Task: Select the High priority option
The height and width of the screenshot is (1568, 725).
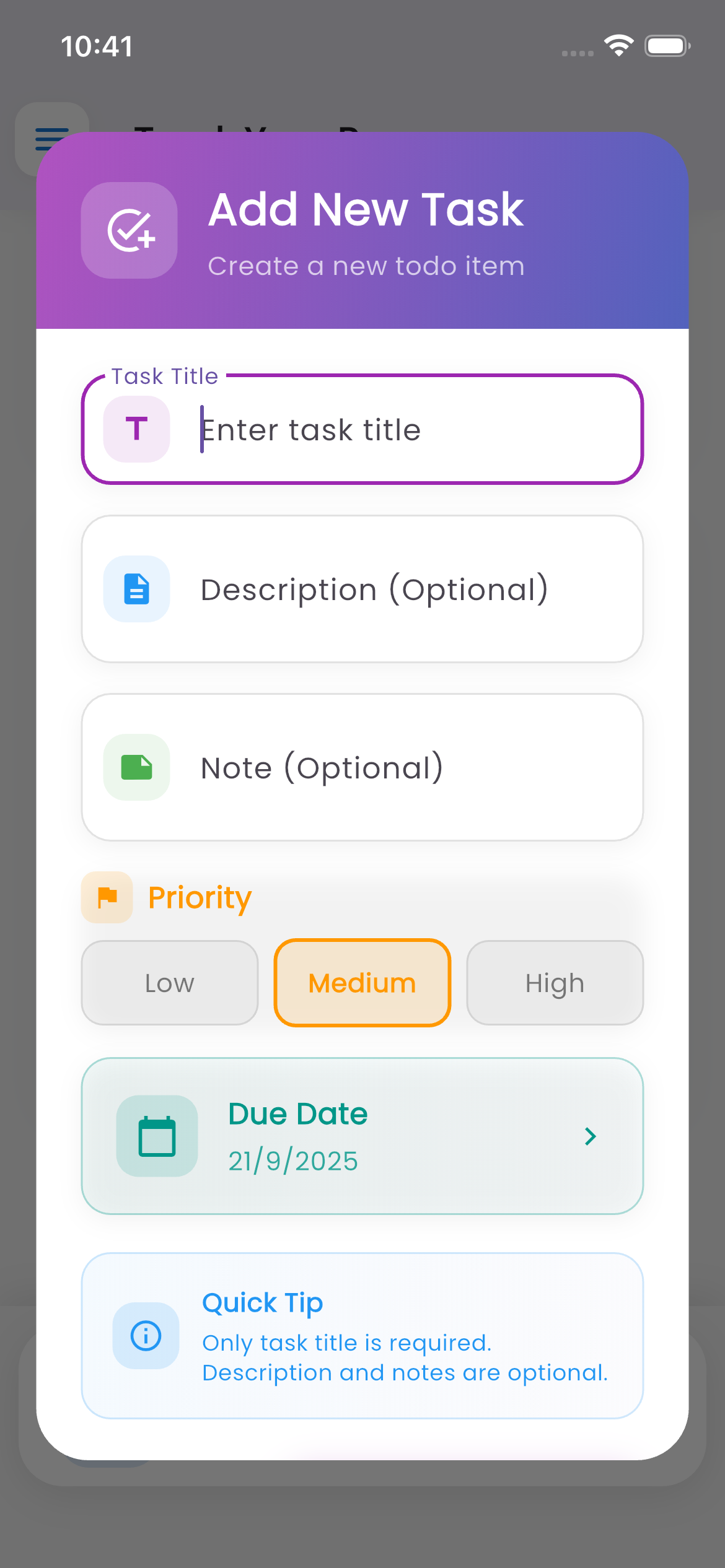Action: (x=555, y=983)
